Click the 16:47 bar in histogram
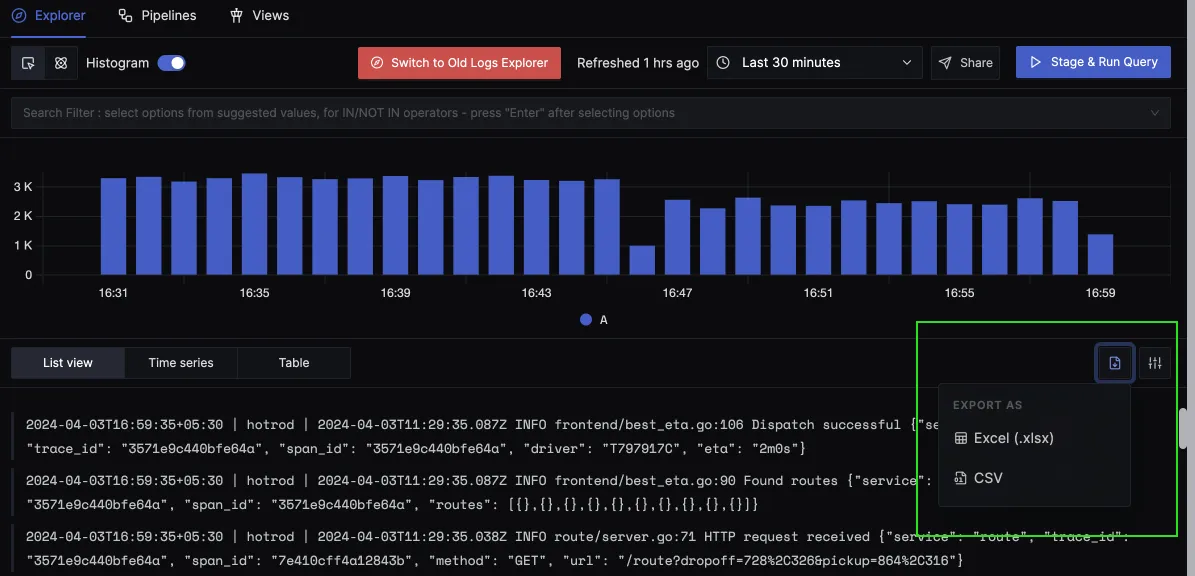The image size is (1195, 576). tap(678, 237)
